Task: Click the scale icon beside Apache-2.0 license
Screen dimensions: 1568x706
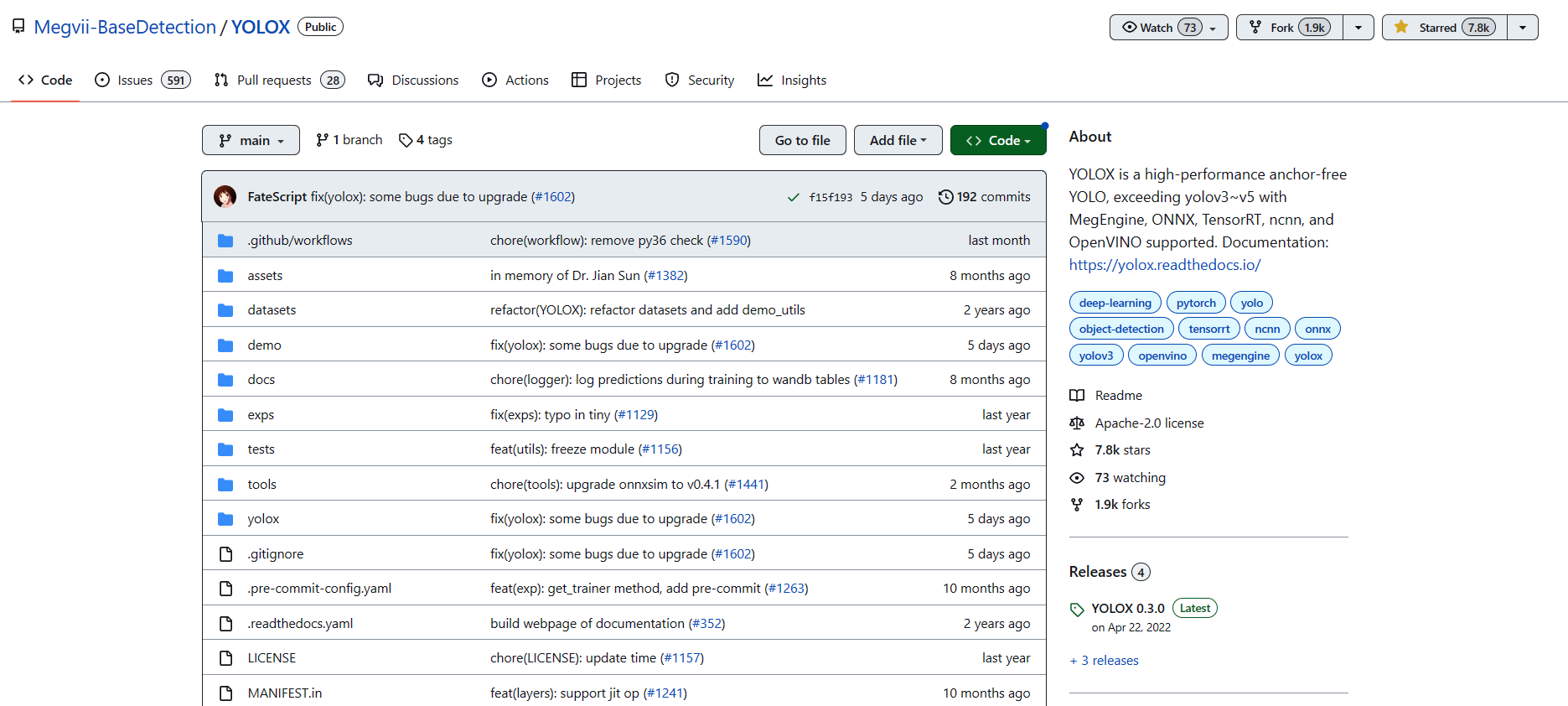Action: [1077, 423]
